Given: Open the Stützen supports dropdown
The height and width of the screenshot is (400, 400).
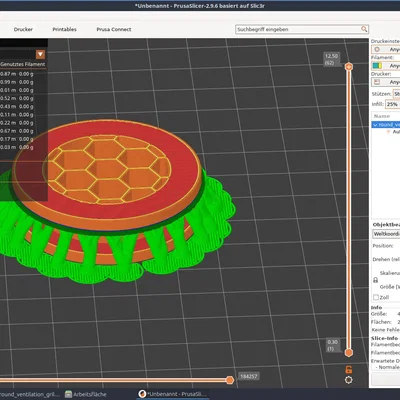Looking at the screenshot, I should click(396, 94).
